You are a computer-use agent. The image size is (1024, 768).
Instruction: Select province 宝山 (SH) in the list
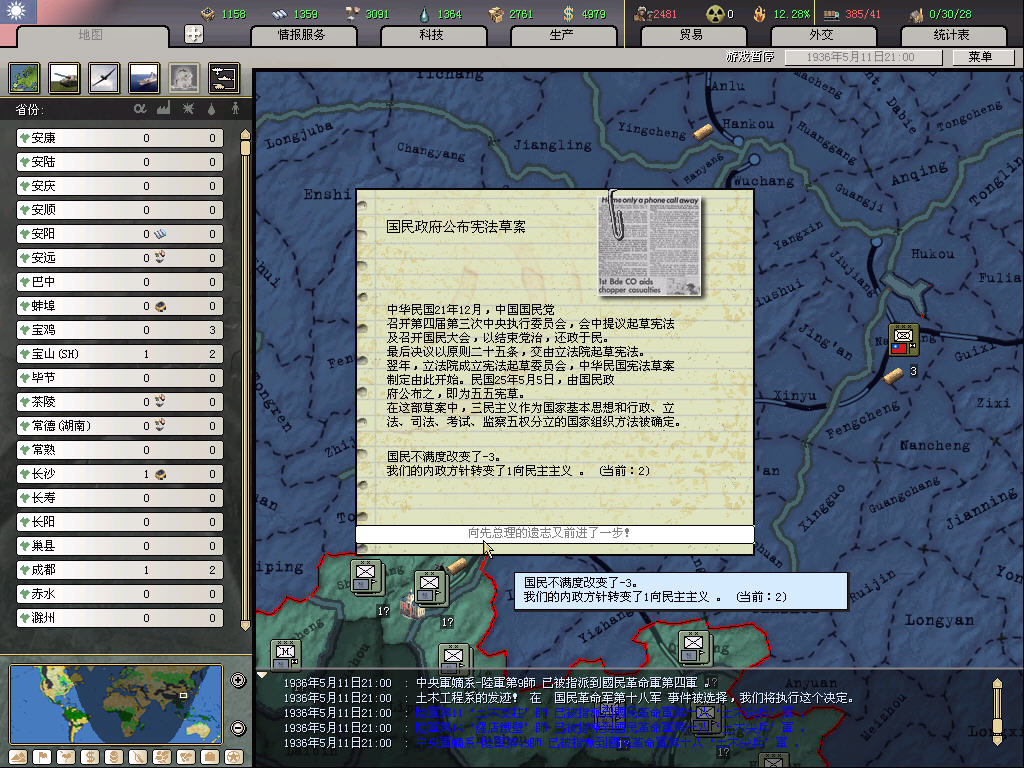(120, 354)
